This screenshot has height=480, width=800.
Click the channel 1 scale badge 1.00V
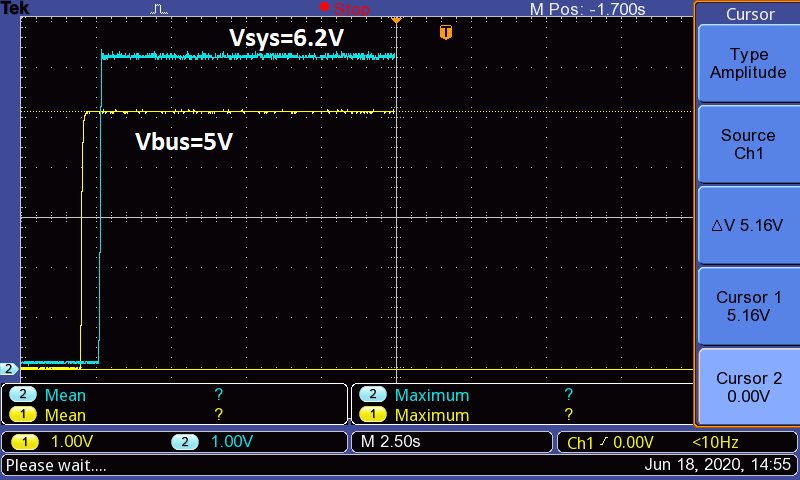(24, 441)
